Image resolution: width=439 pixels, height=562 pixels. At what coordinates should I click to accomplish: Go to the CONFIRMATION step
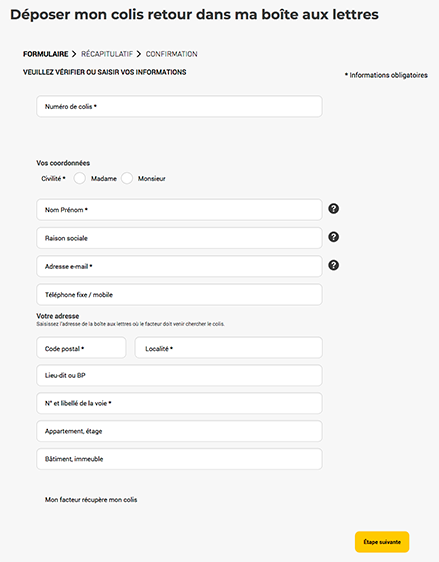tap(171, 54)
